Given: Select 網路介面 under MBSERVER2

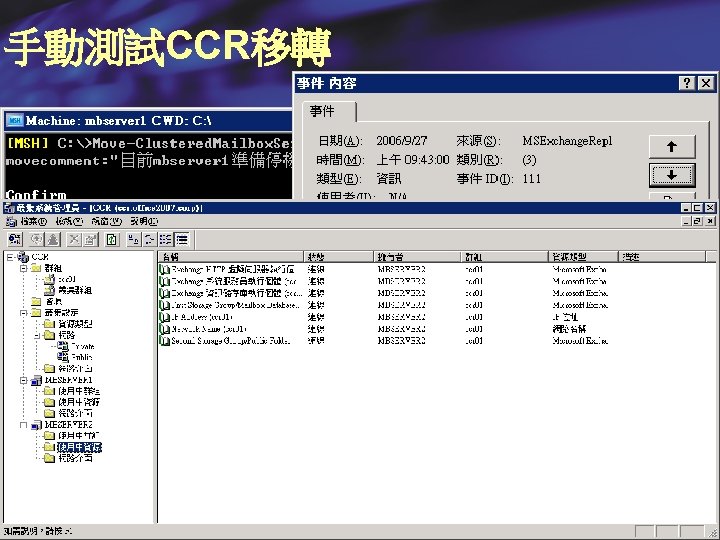Looking at the screenshot, I should click(x=75, y=458).
